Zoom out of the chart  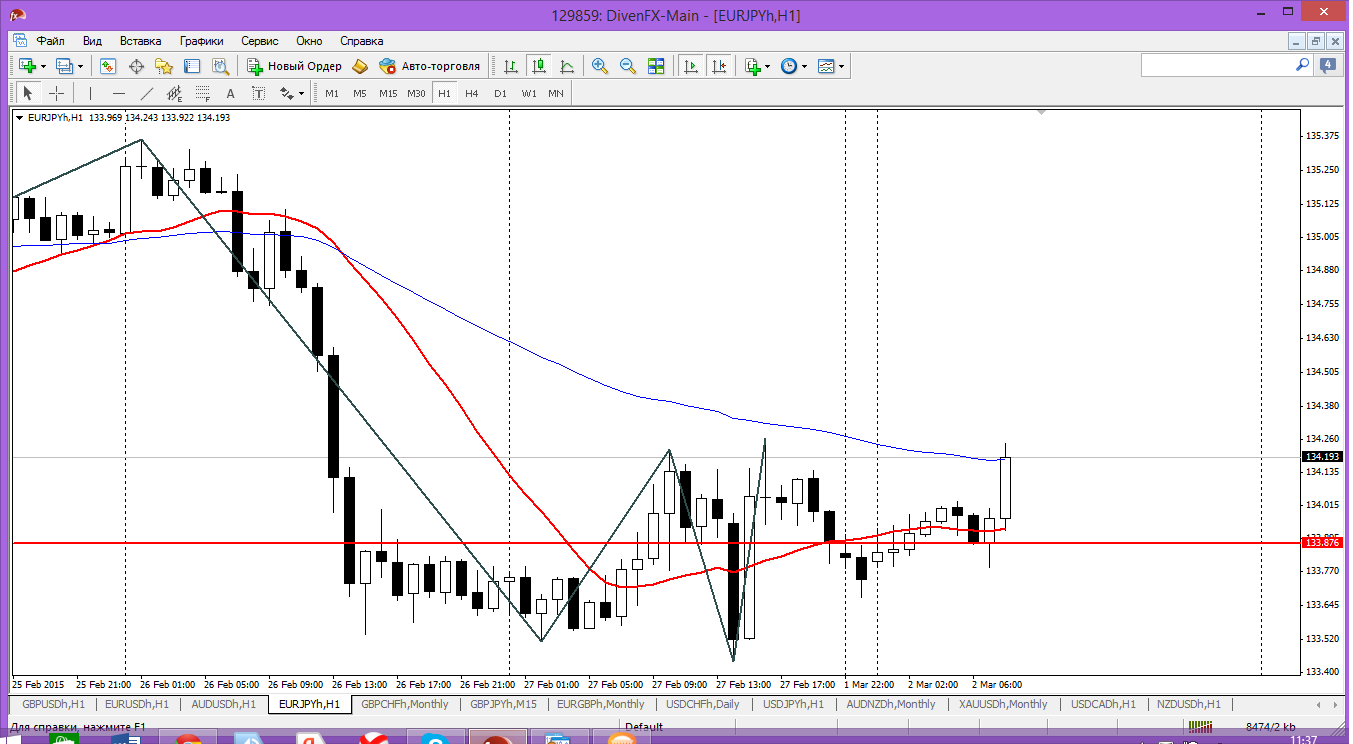click(x=628, y=66)
